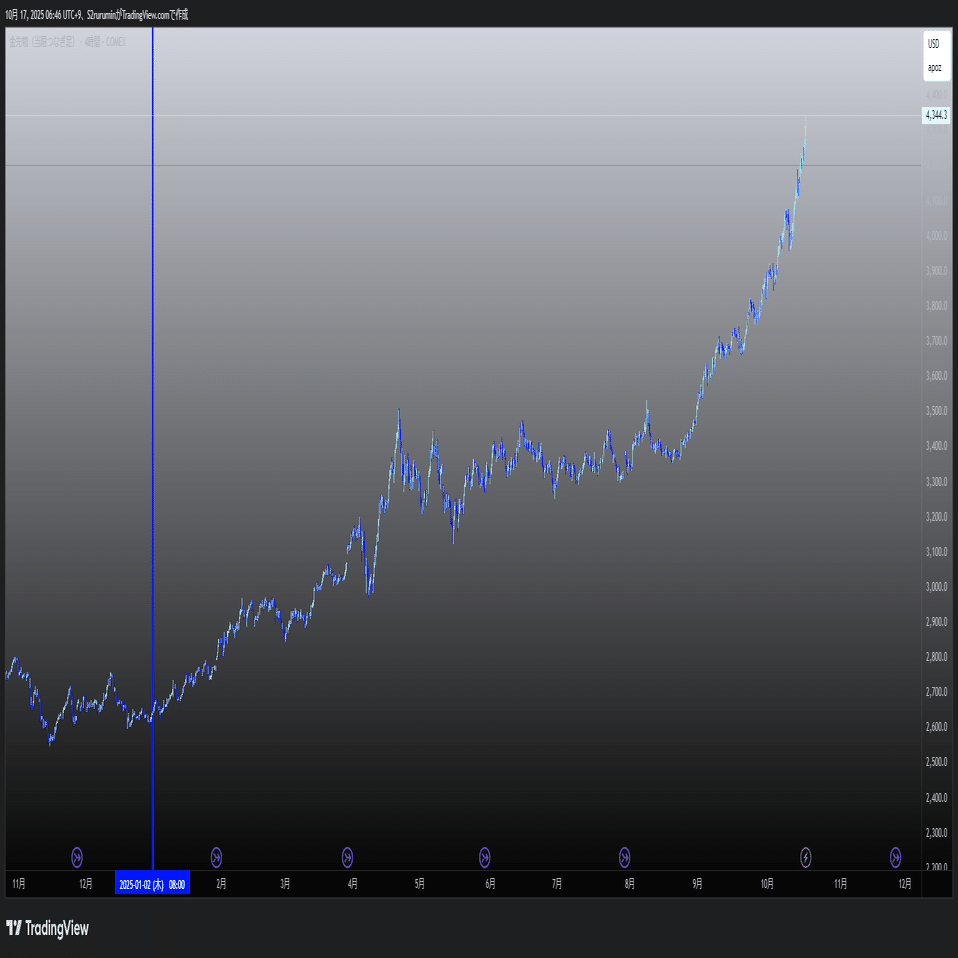Image resolution: width=958 pixels, height=958 pixels.
Task: Click the 2,600.0 price axis label
Action: [937, 727]
